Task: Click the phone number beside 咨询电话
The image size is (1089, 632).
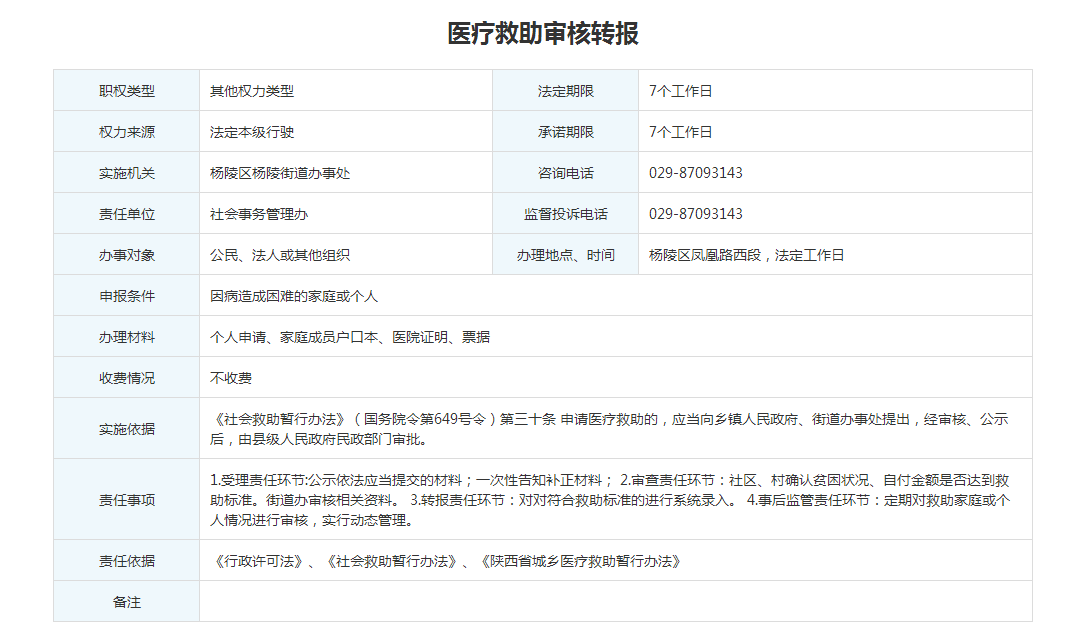Action: click(695, 173)
